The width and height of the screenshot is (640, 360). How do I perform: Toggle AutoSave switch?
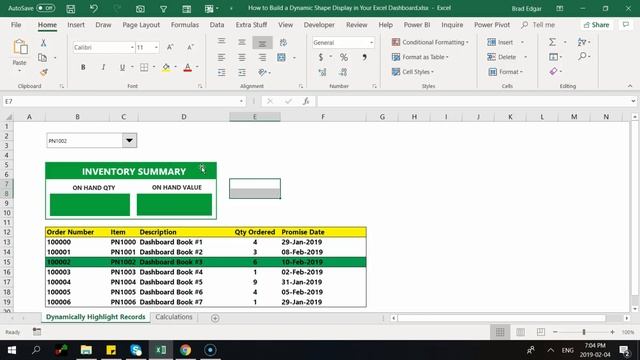(45, 8)
